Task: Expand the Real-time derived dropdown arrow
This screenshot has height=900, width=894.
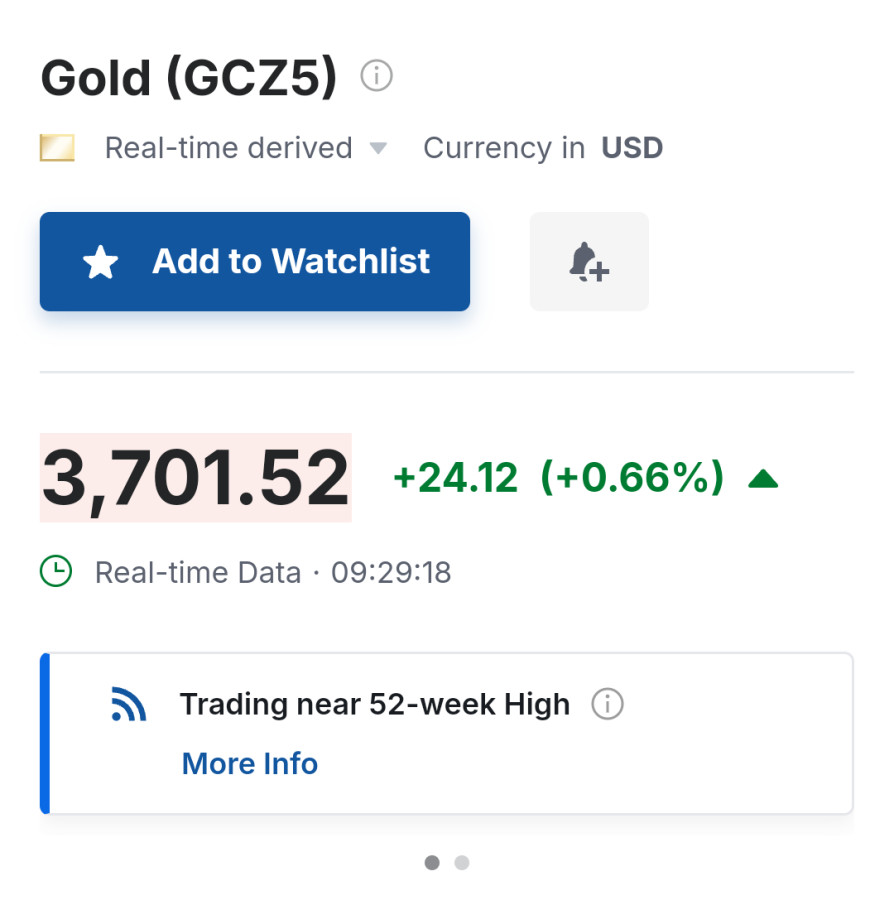Action: click(x=378, y=148)
